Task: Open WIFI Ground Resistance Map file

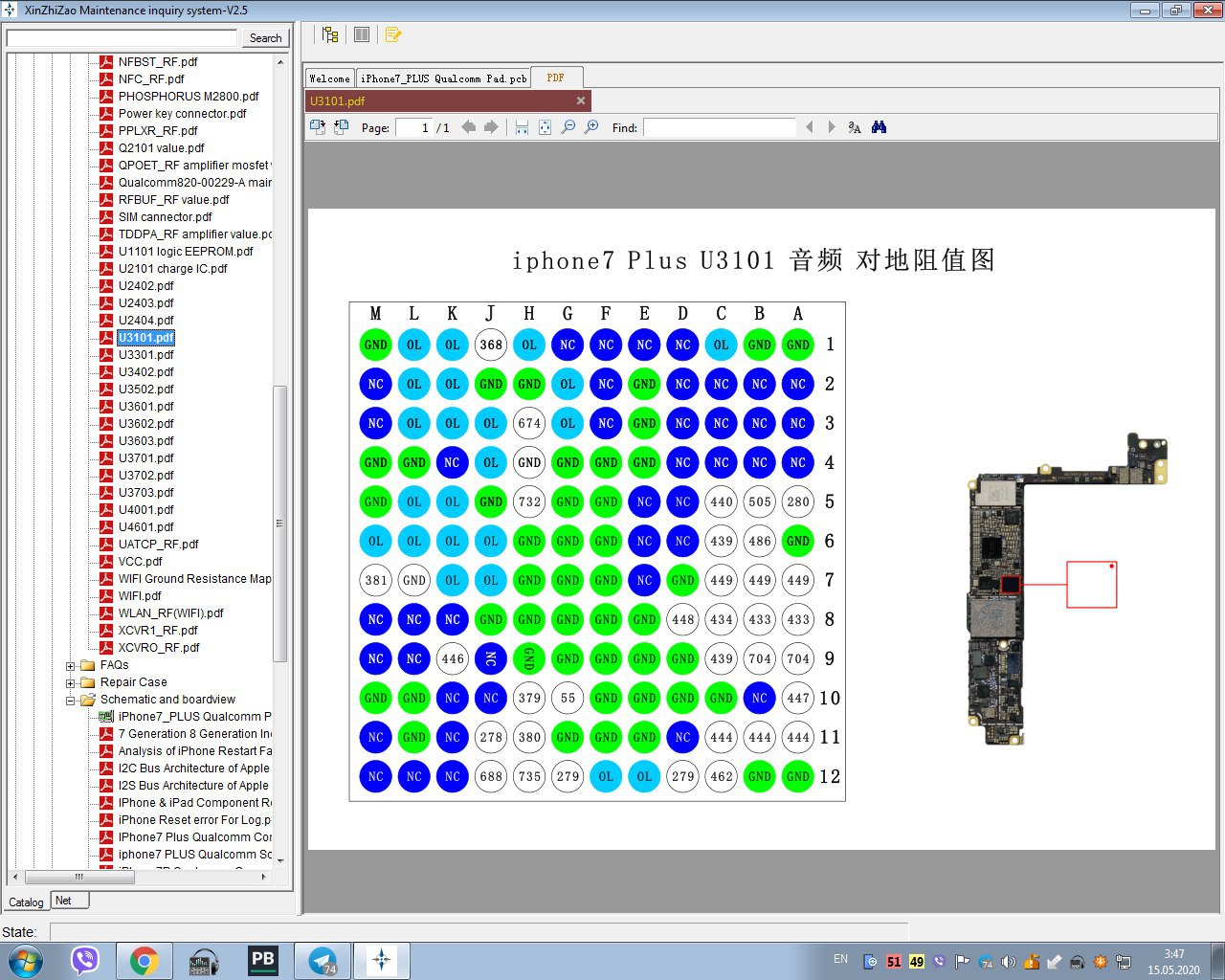Action: pyautogui.click(x=194, y=579)
